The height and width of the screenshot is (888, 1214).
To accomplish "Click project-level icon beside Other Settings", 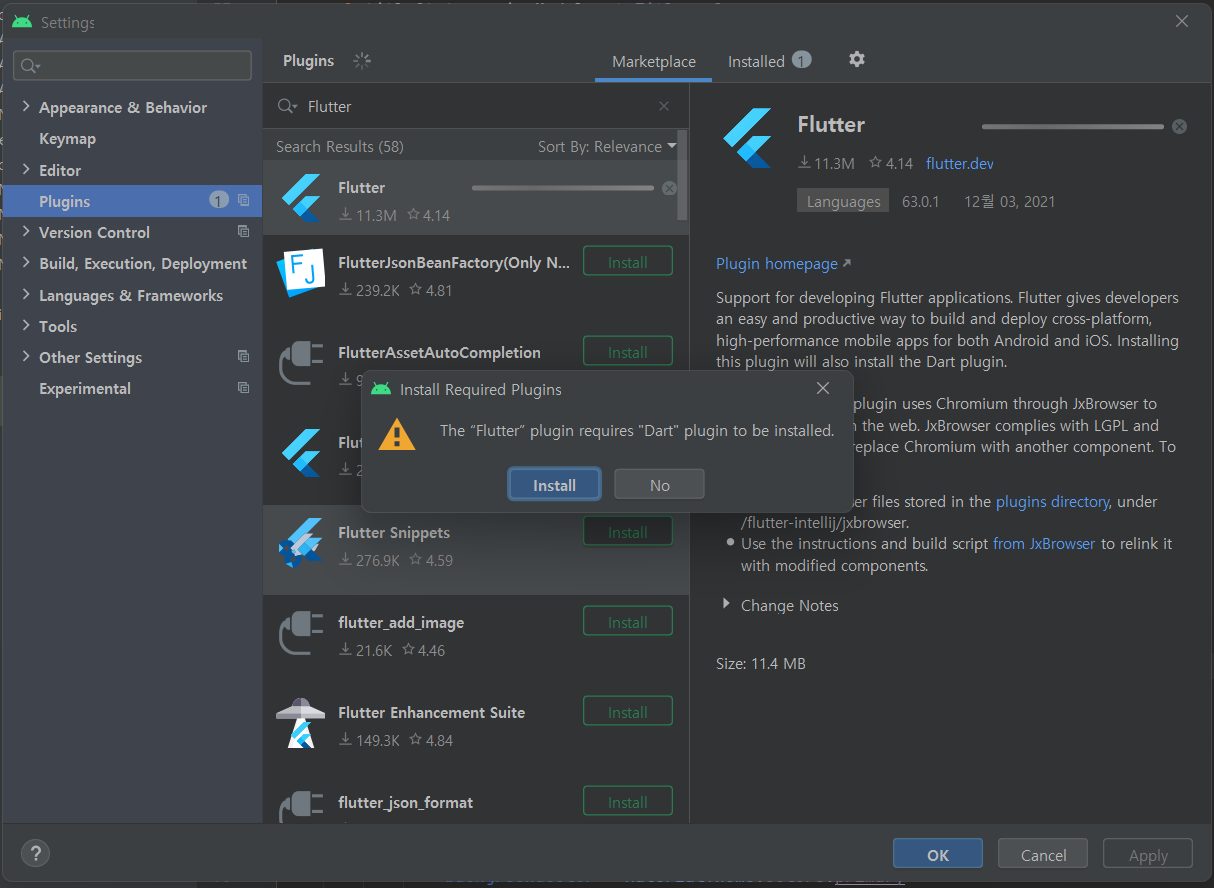I will click(243, 357).
